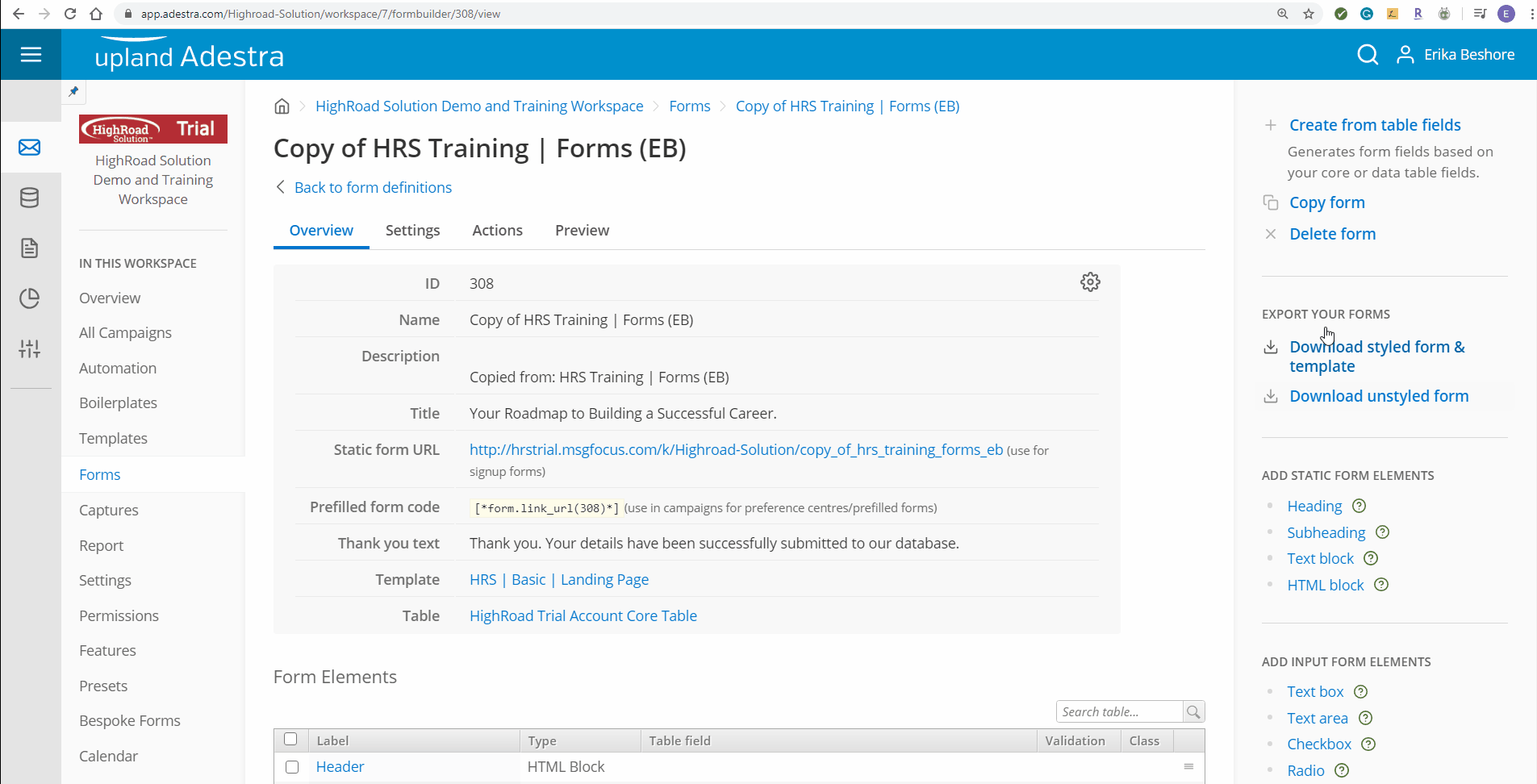Click the Search table input field

click(x=1119, y=711)
